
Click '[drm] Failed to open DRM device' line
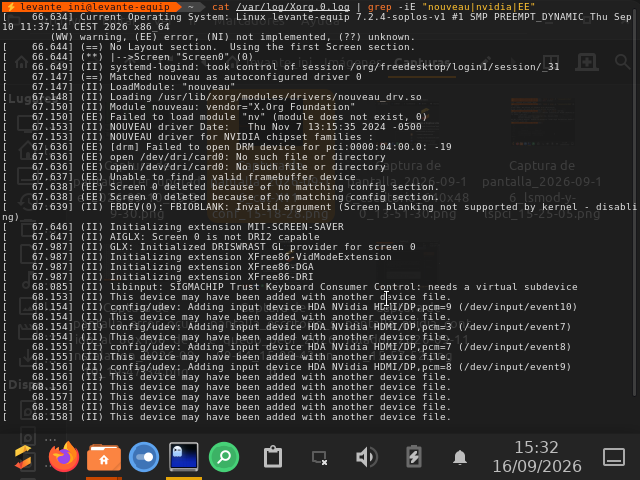tap(227, 147)
